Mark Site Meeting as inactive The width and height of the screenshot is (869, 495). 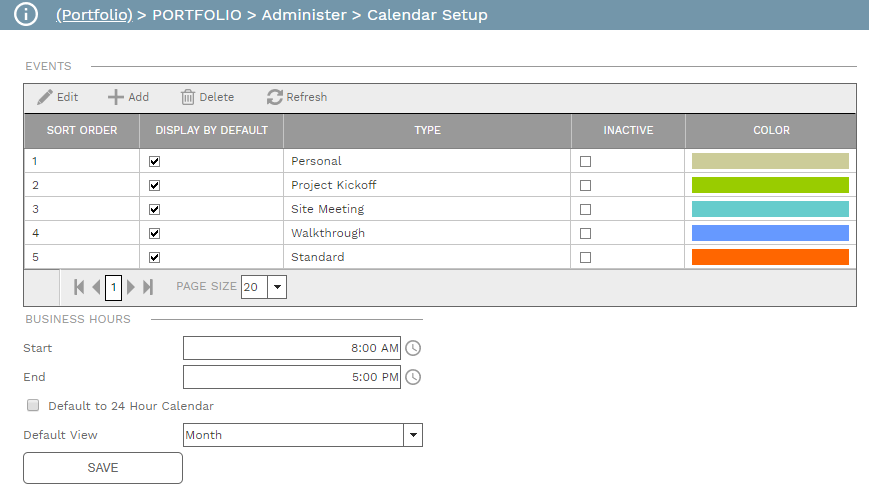[585, 209]
